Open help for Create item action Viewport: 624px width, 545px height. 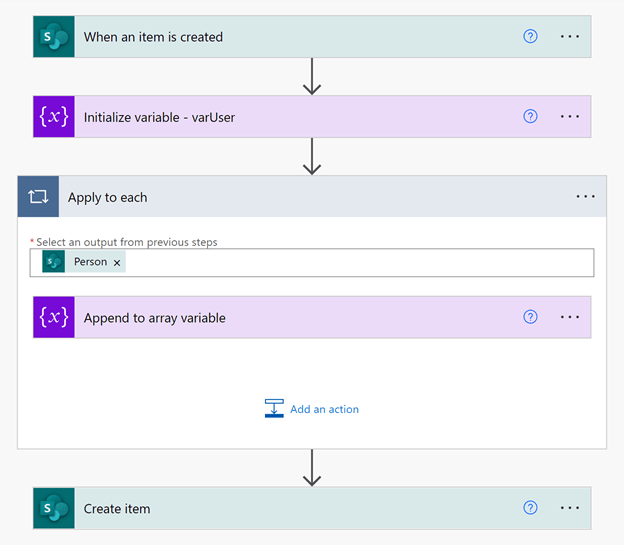tap(530, 508)
